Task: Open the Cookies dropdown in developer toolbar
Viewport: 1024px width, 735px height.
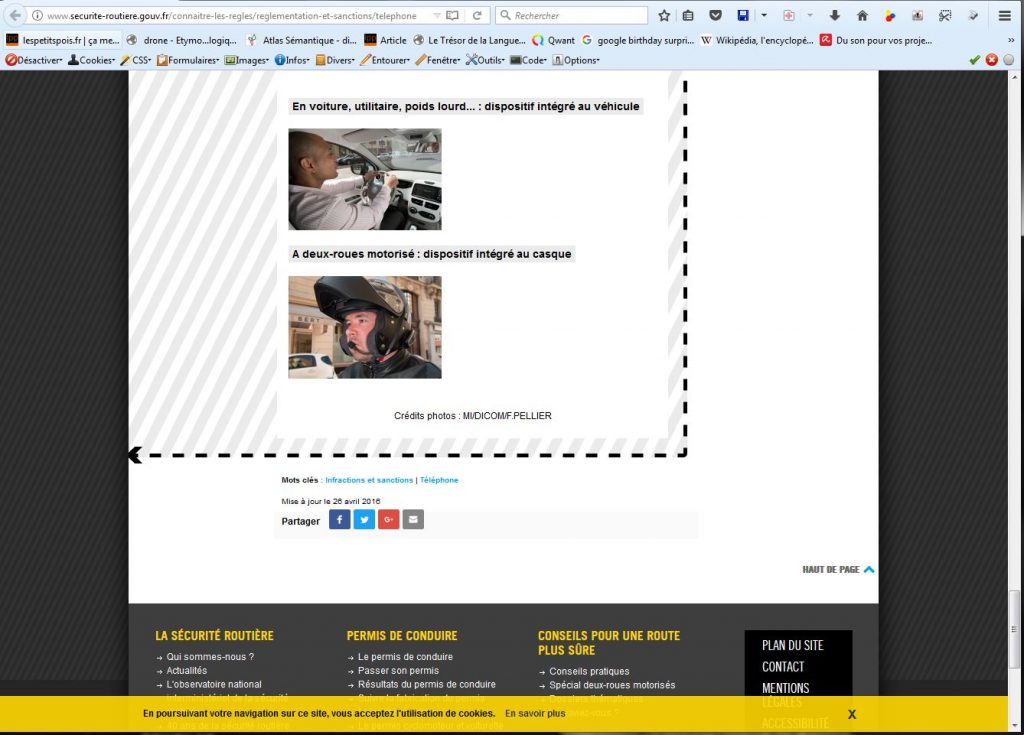Action: (x=91, y=60)
